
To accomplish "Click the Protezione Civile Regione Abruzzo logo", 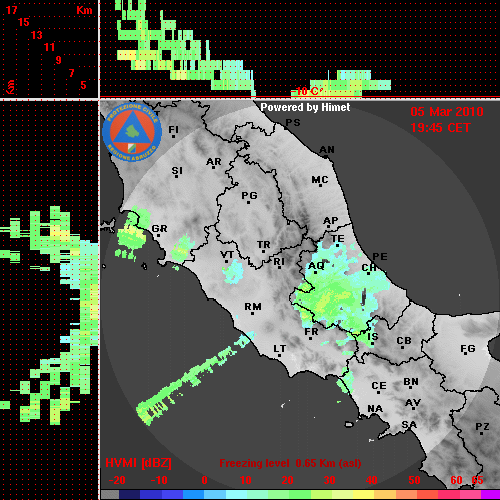I will 132,132.
